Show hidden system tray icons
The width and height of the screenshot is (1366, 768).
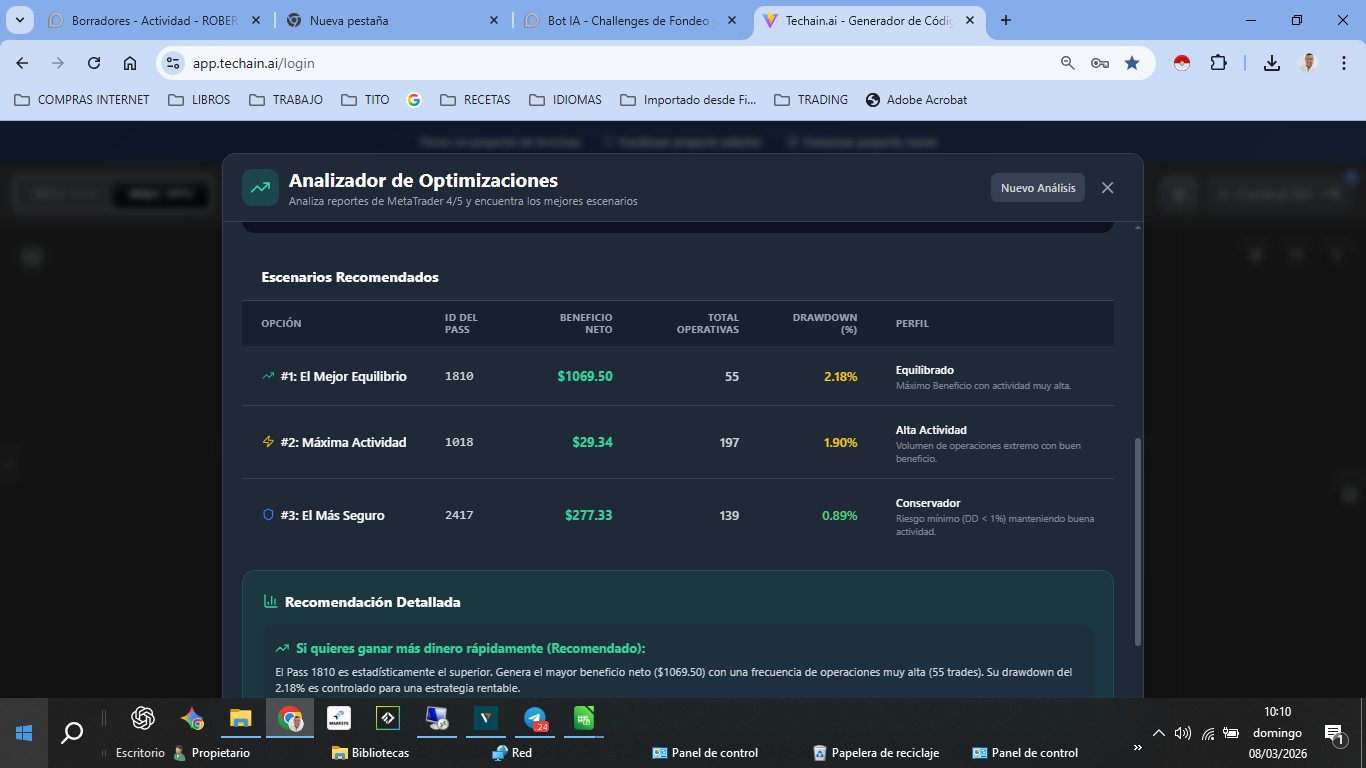1159,733
